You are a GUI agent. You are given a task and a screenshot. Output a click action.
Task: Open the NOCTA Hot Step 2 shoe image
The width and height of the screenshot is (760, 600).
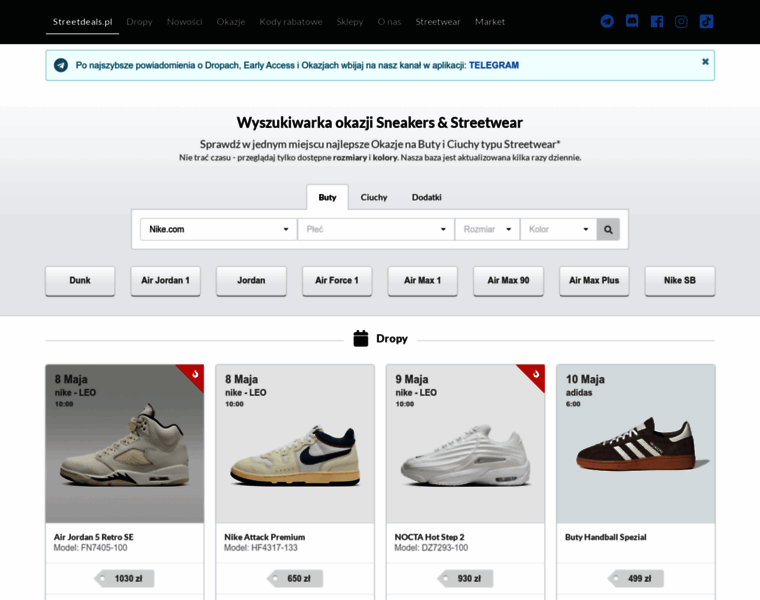[465, 443]
